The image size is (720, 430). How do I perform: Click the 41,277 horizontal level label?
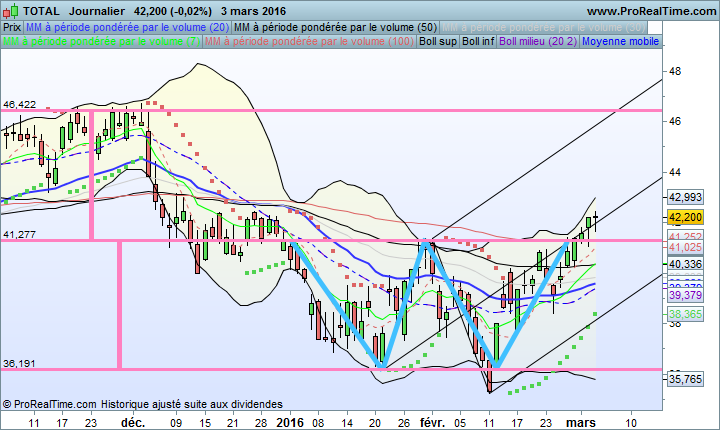19,235
